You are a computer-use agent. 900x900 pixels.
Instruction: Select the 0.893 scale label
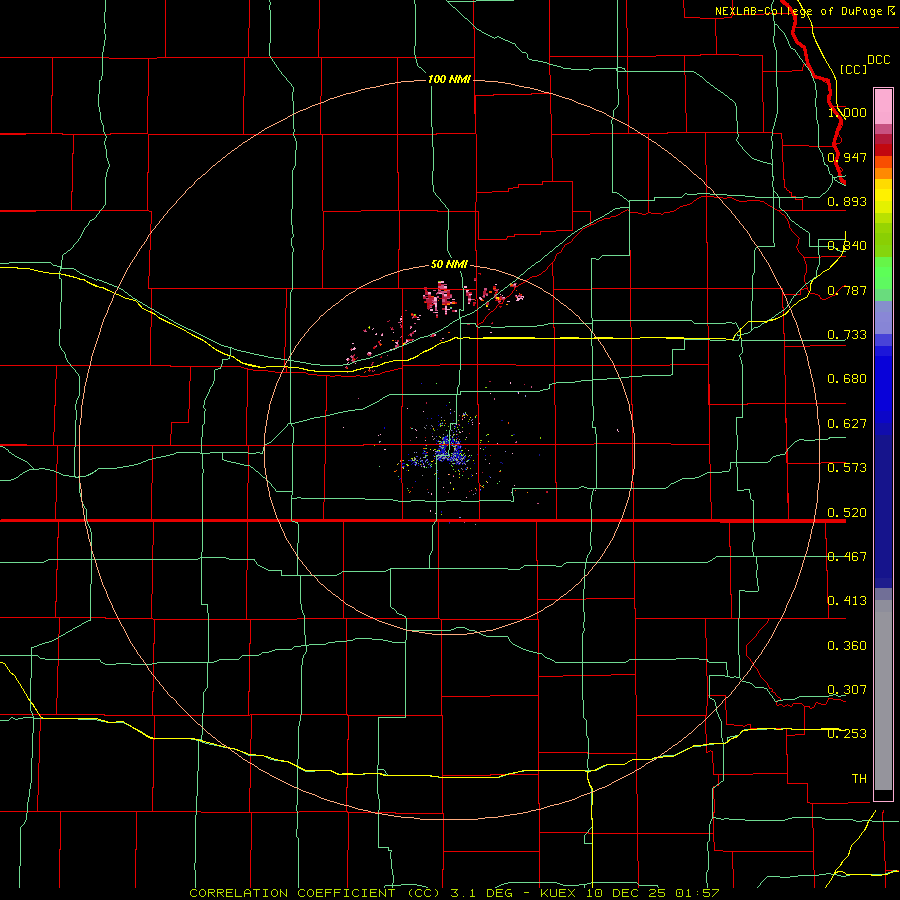847,201
